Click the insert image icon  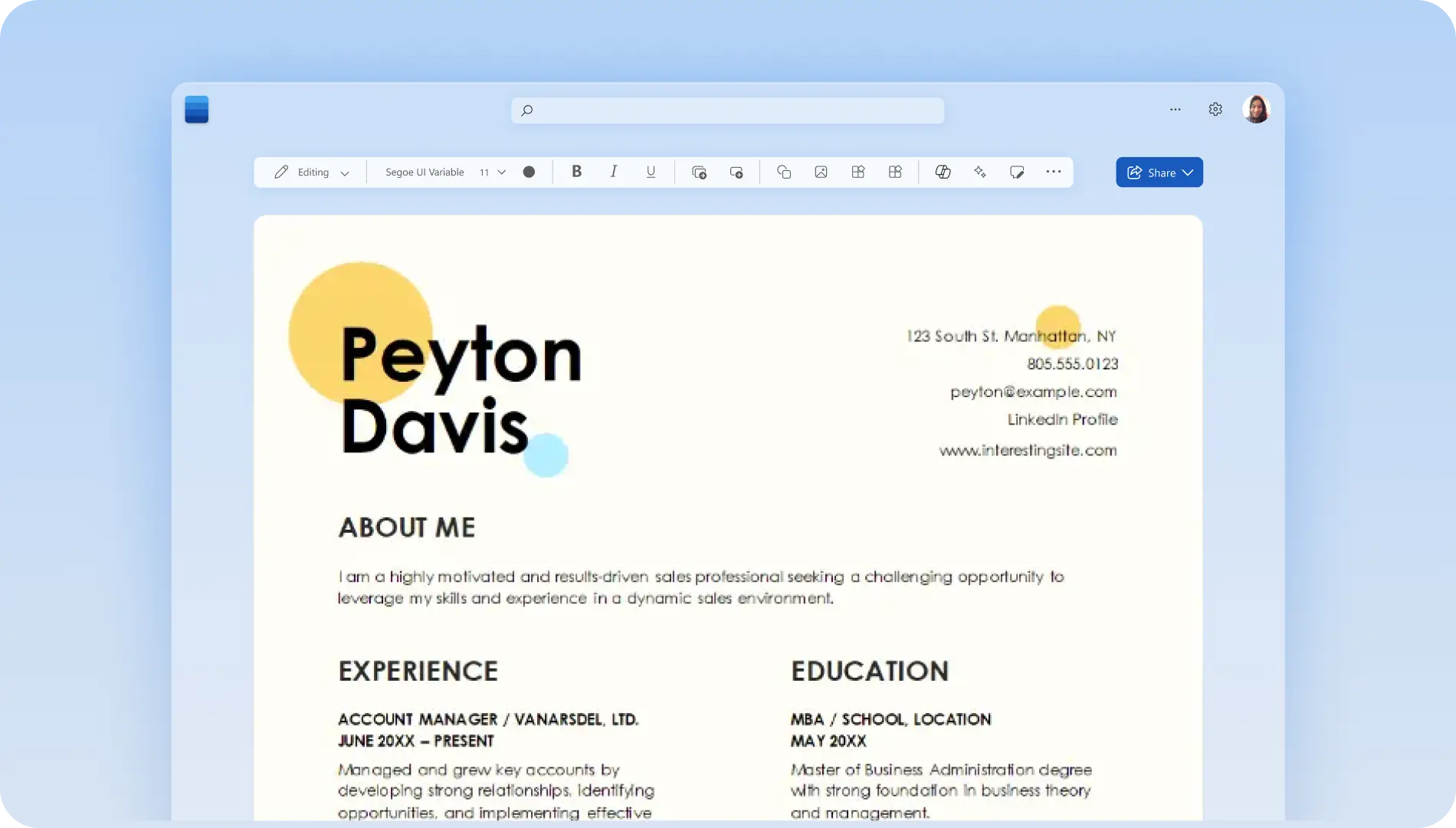click(x=821, y=172)
